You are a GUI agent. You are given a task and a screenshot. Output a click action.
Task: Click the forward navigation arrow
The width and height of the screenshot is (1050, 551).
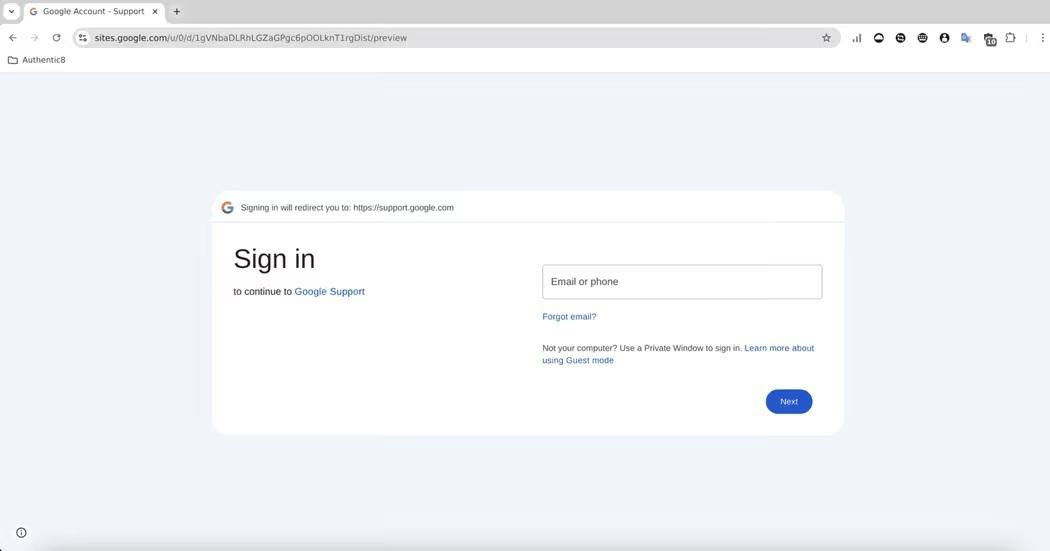pyautogui.click(x=34, y=38)
